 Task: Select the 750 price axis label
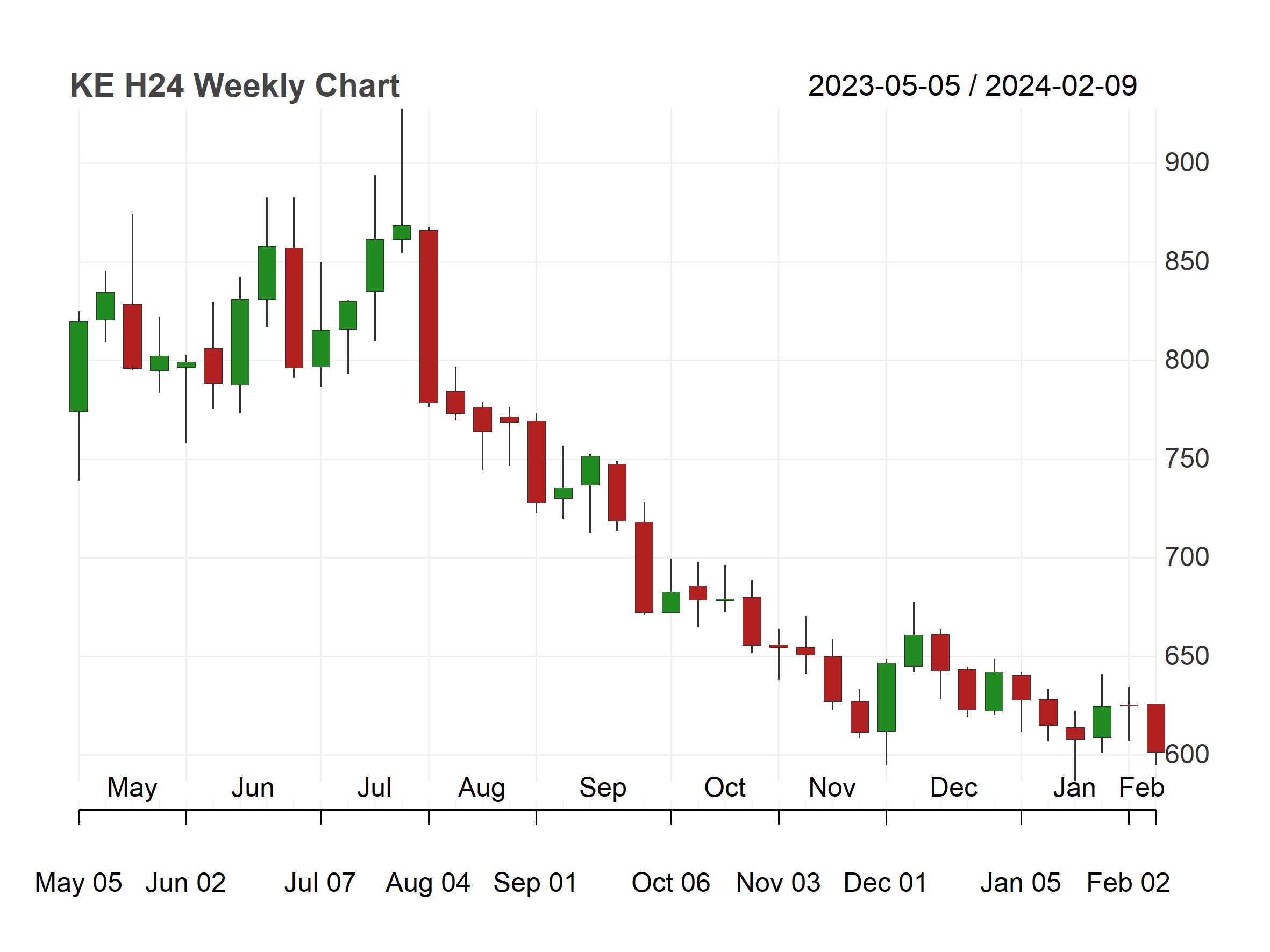1187,459
